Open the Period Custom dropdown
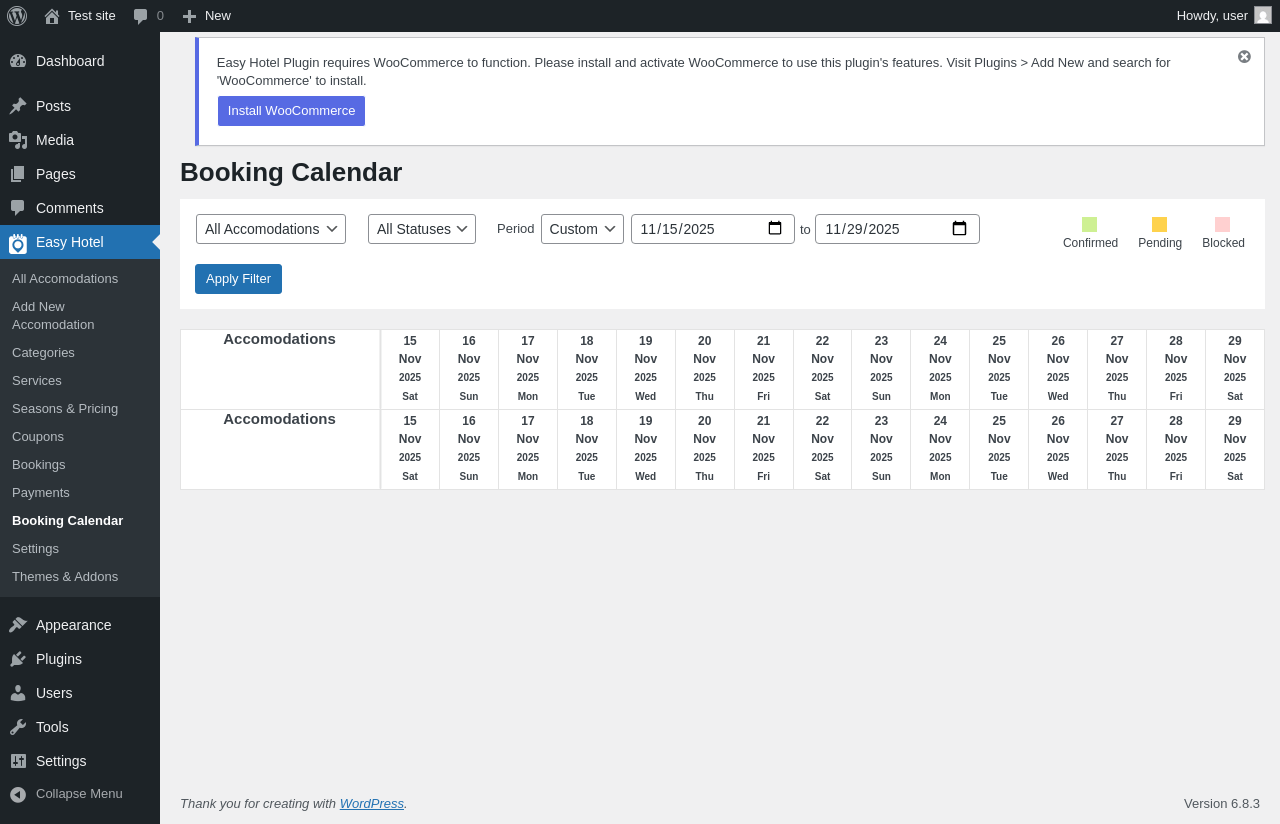This screenshot has height=824, width=1280. point(582,229)
